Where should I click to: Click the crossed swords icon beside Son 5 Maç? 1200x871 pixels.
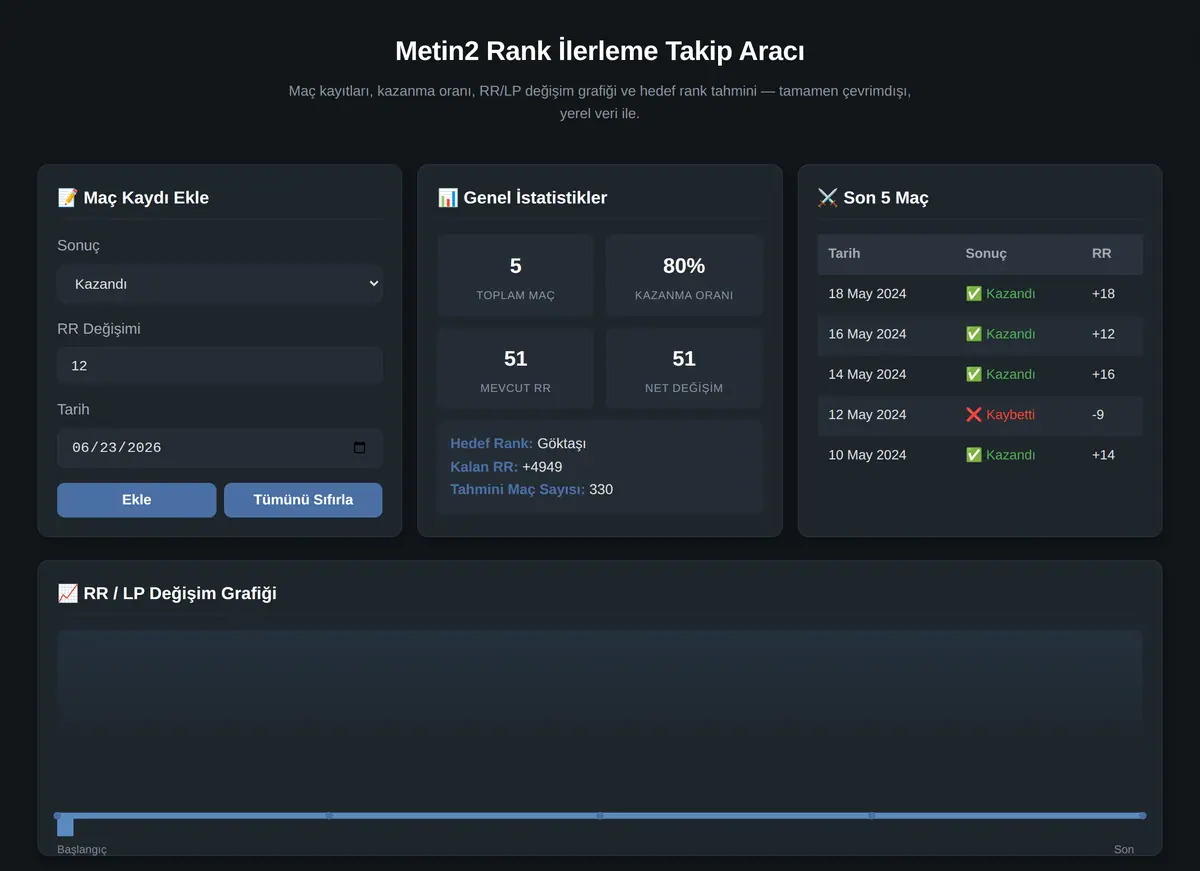[x=827, y=198]
